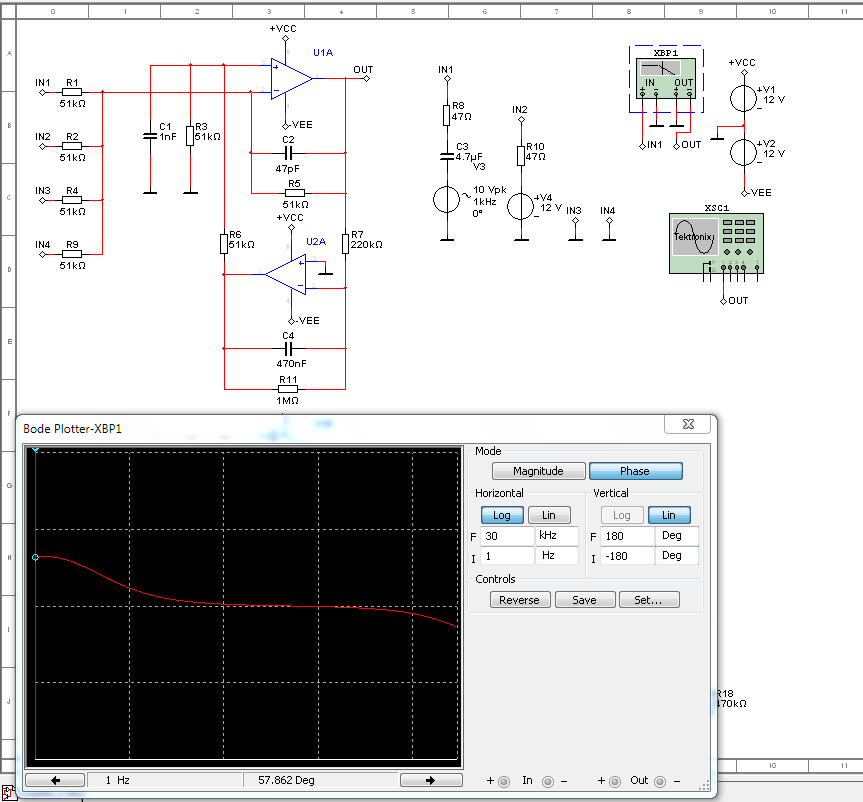Click the vertical F value field showing 180

[x=626, y=536]
